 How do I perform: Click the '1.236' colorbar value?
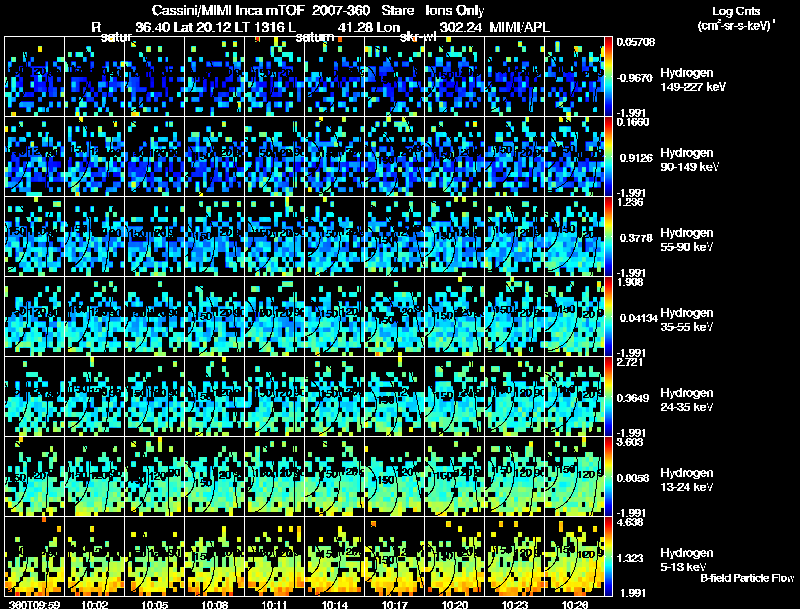tap(630, 202)
